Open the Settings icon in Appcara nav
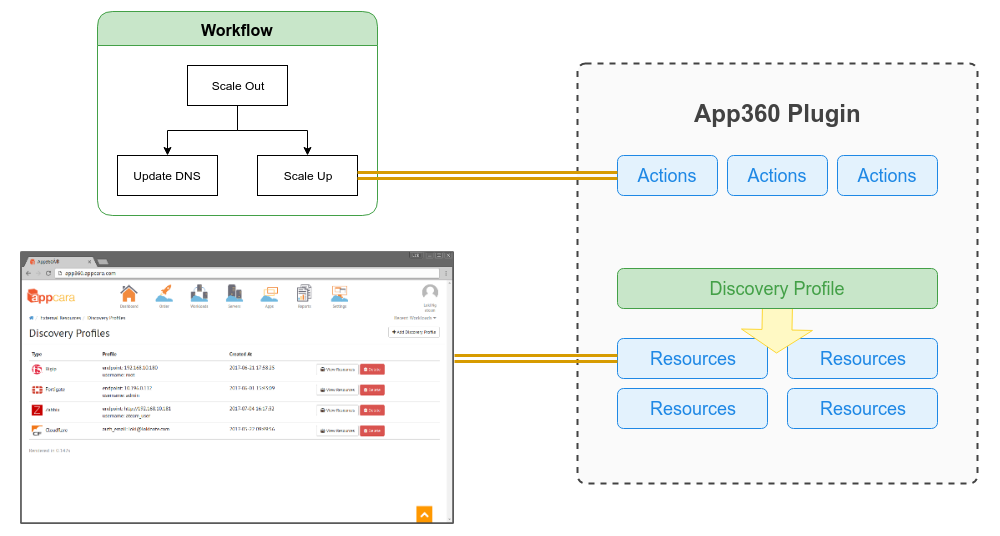 click(x=339, y=294)
